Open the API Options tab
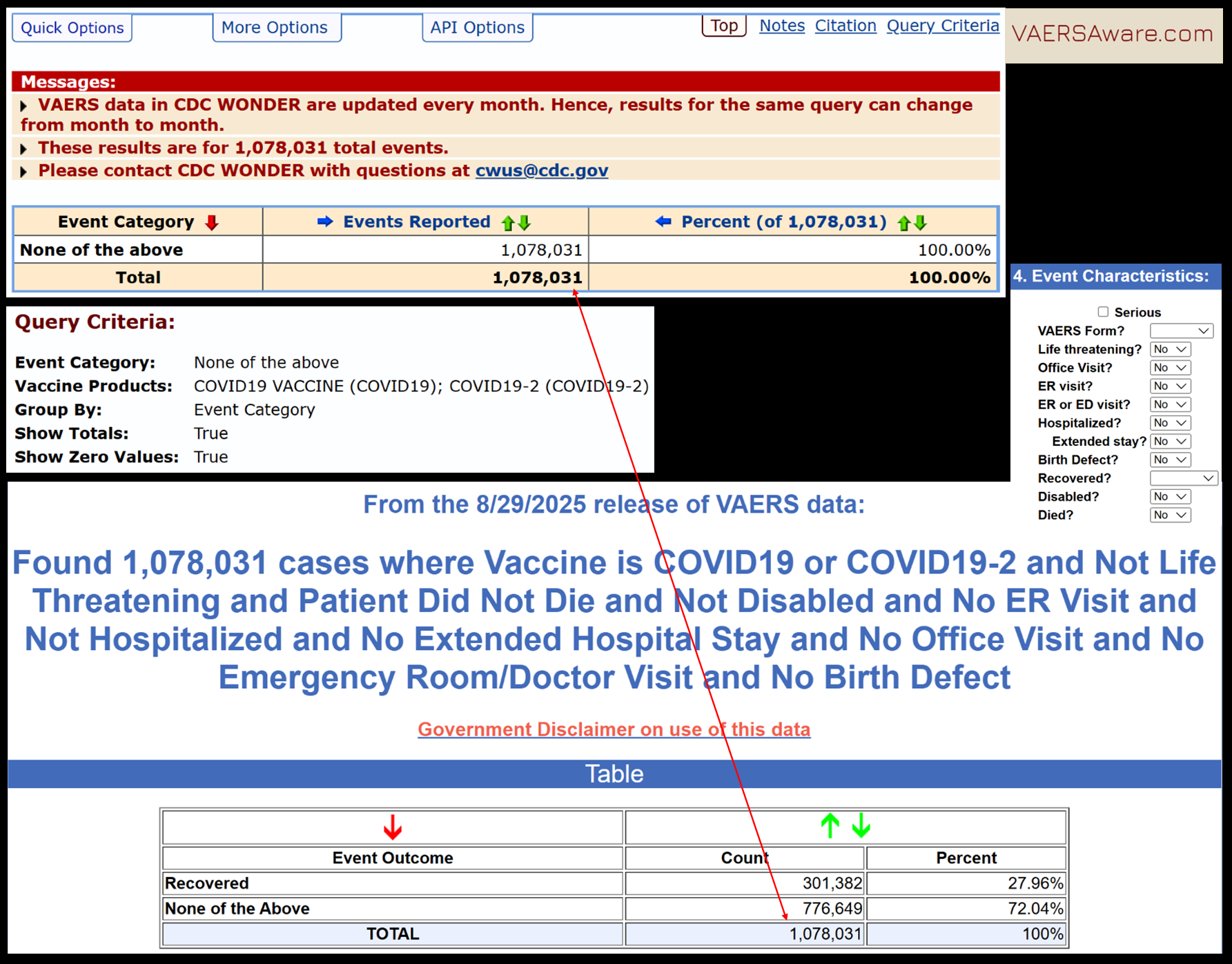Viewport: 1232px width, 964px height. point(478,28)
